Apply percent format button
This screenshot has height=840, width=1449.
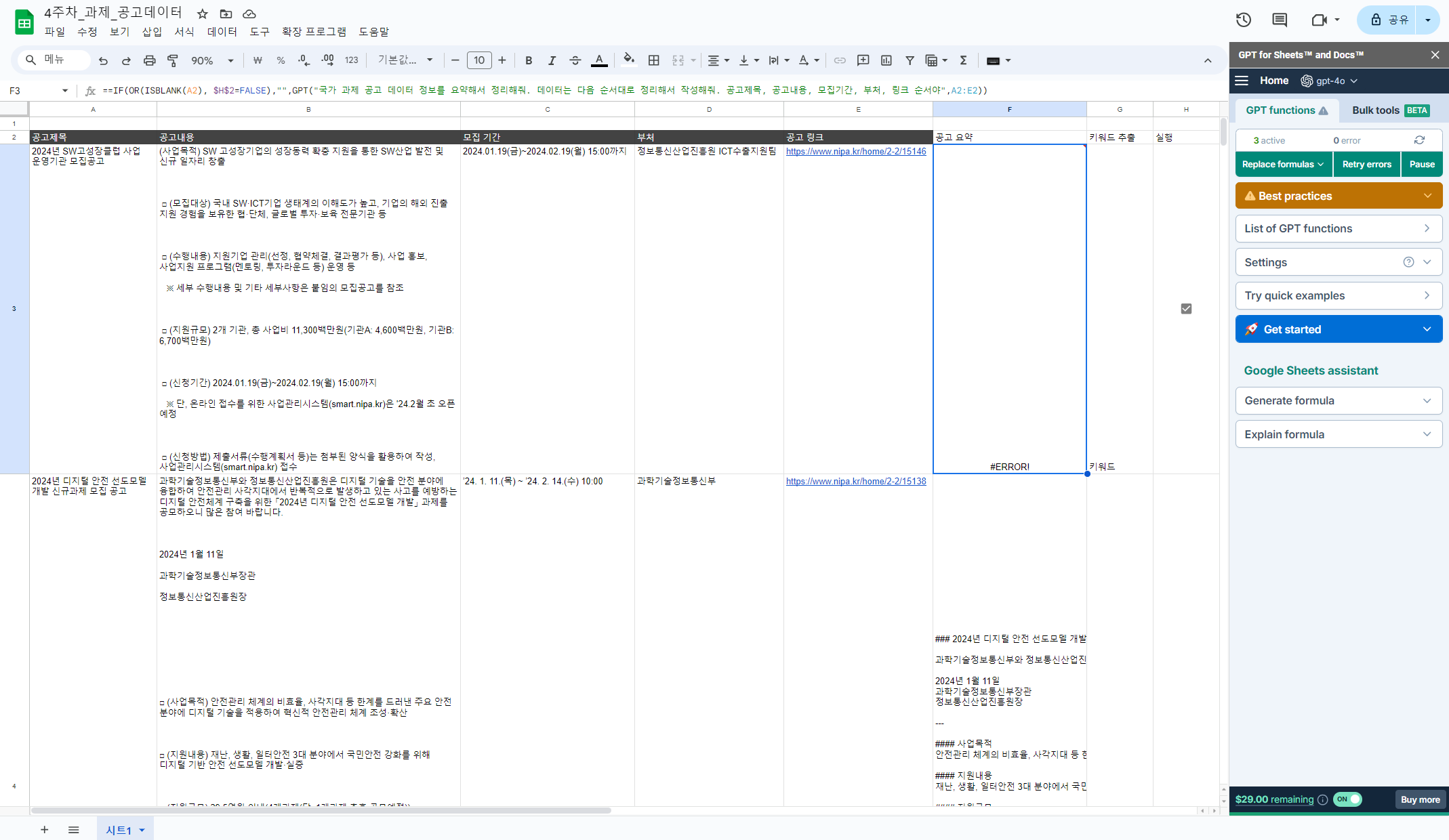click(x=281, y=61)
